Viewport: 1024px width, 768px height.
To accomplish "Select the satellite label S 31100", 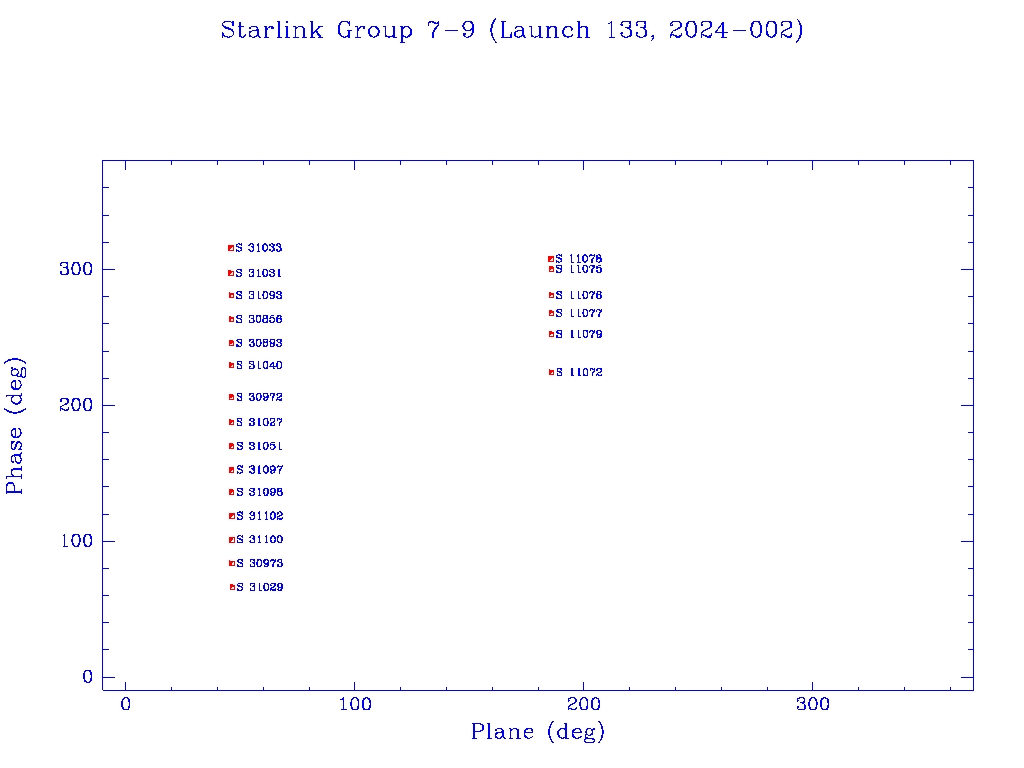I will [x=260, y=539].
